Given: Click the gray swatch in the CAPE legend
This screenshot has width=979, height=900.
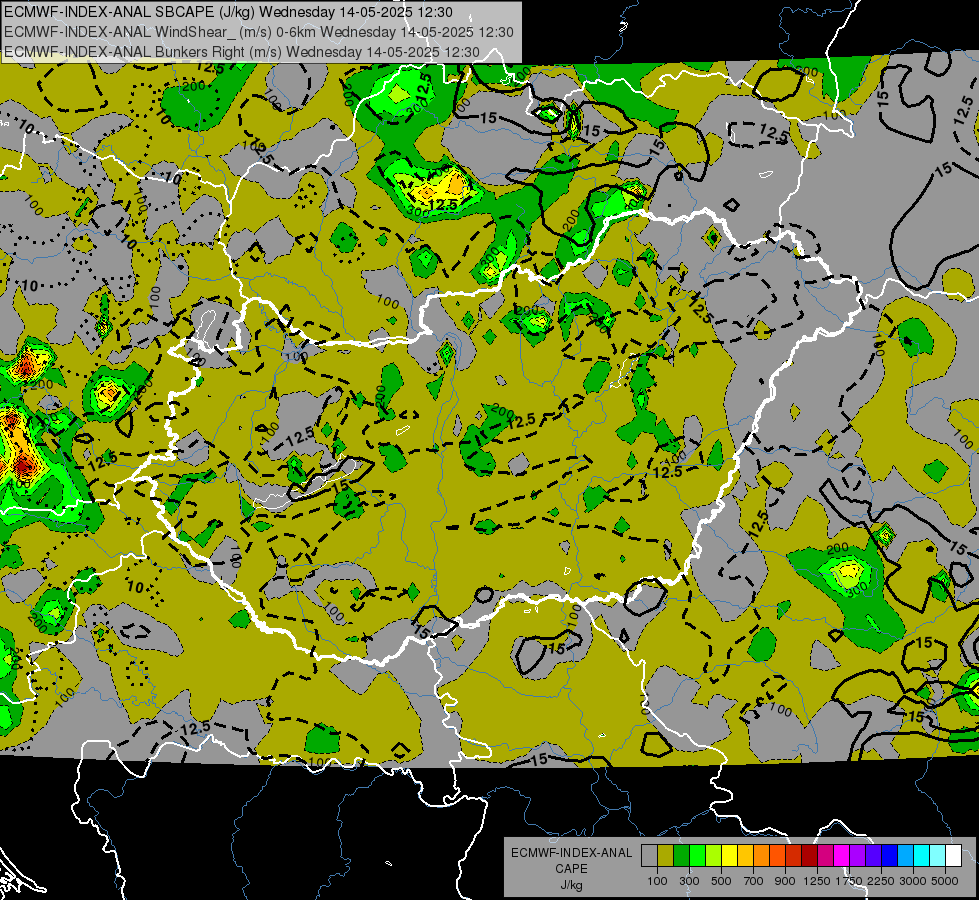Looking at the screenshot, I should 649,856.
